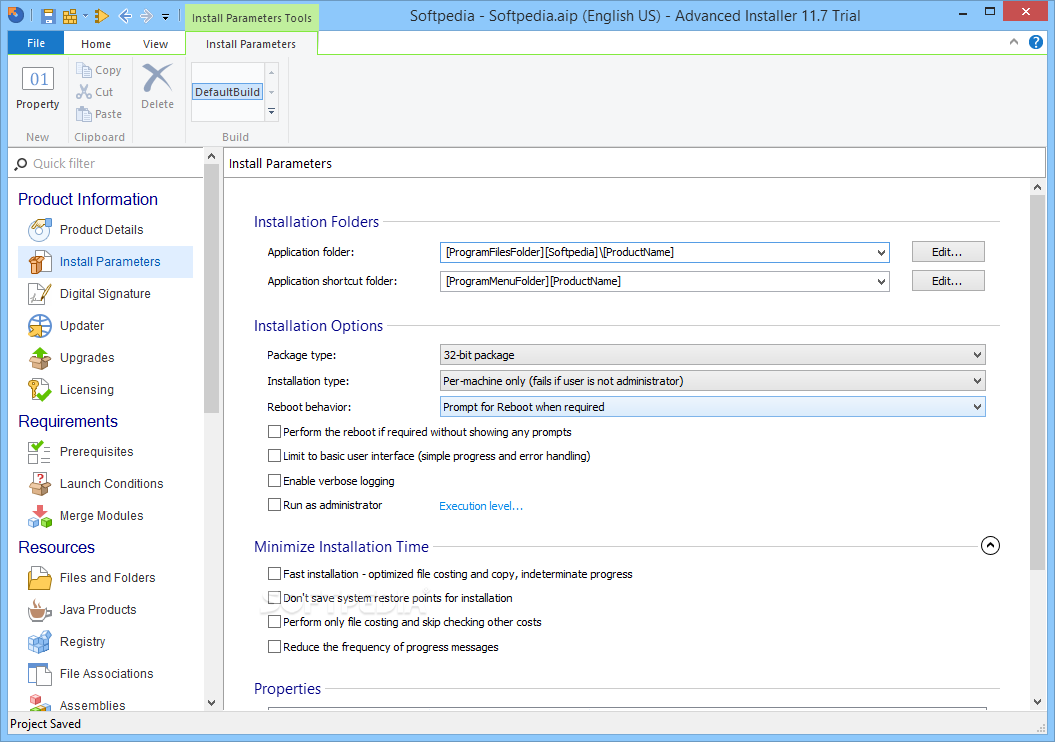
Task: Click the New Property icon in ribbon
Action: 38,88
